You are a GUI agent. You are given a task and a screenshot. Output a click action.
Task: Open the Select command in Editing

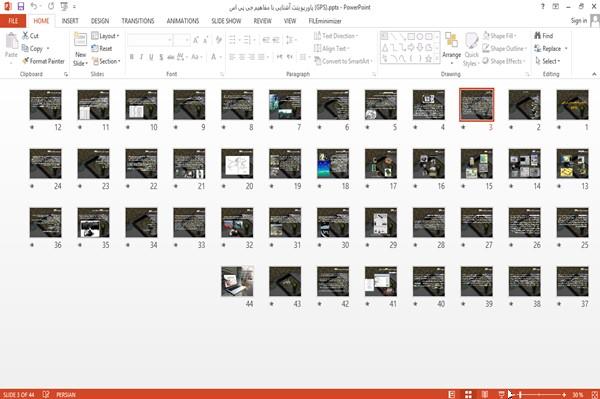548,61
